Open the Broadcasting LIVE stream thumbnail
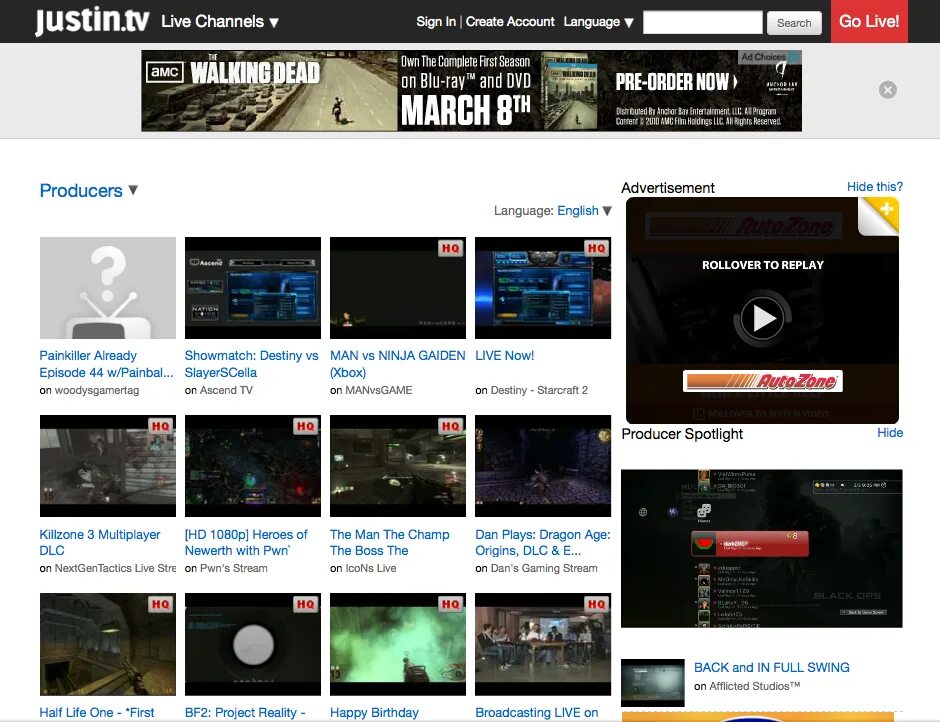Viewport: 940px width, 722px height. pyautogui.click(x=543, y=645)
